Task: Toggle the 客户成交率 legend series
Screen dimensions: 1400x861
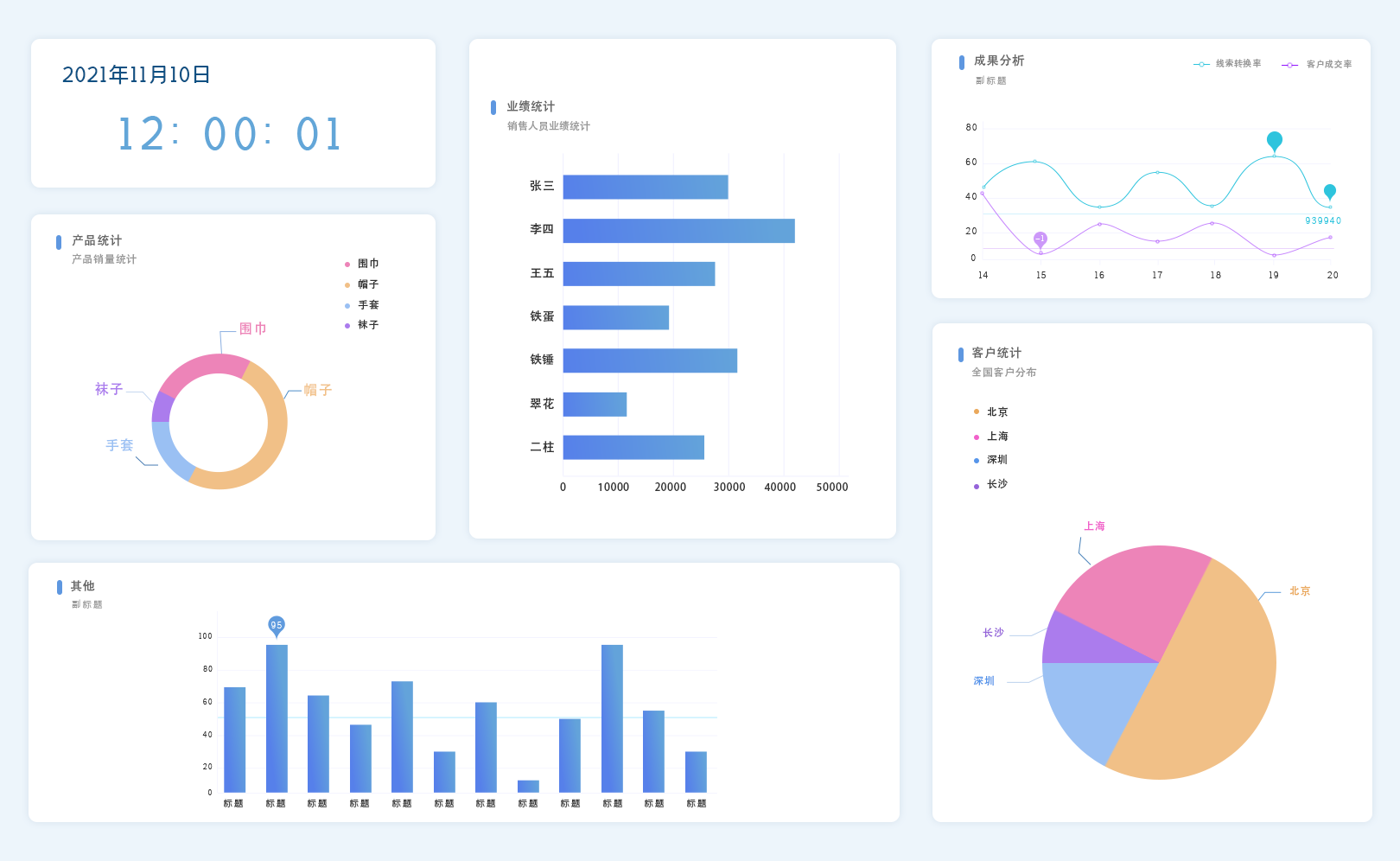Action: [x=1318, y=65]
